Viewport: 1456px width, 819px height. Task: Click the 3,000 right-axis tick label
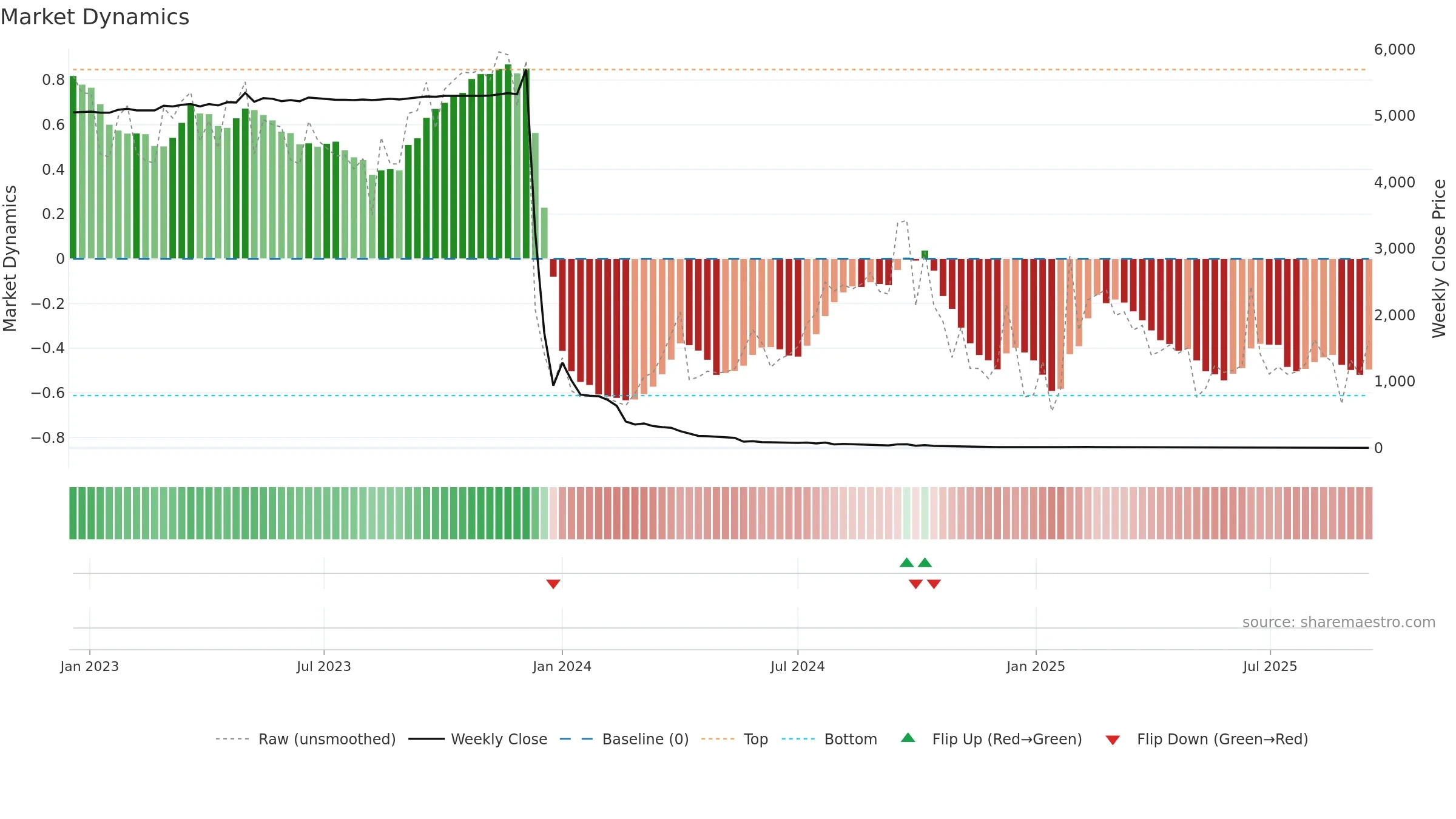click(x=1395, y=249)
